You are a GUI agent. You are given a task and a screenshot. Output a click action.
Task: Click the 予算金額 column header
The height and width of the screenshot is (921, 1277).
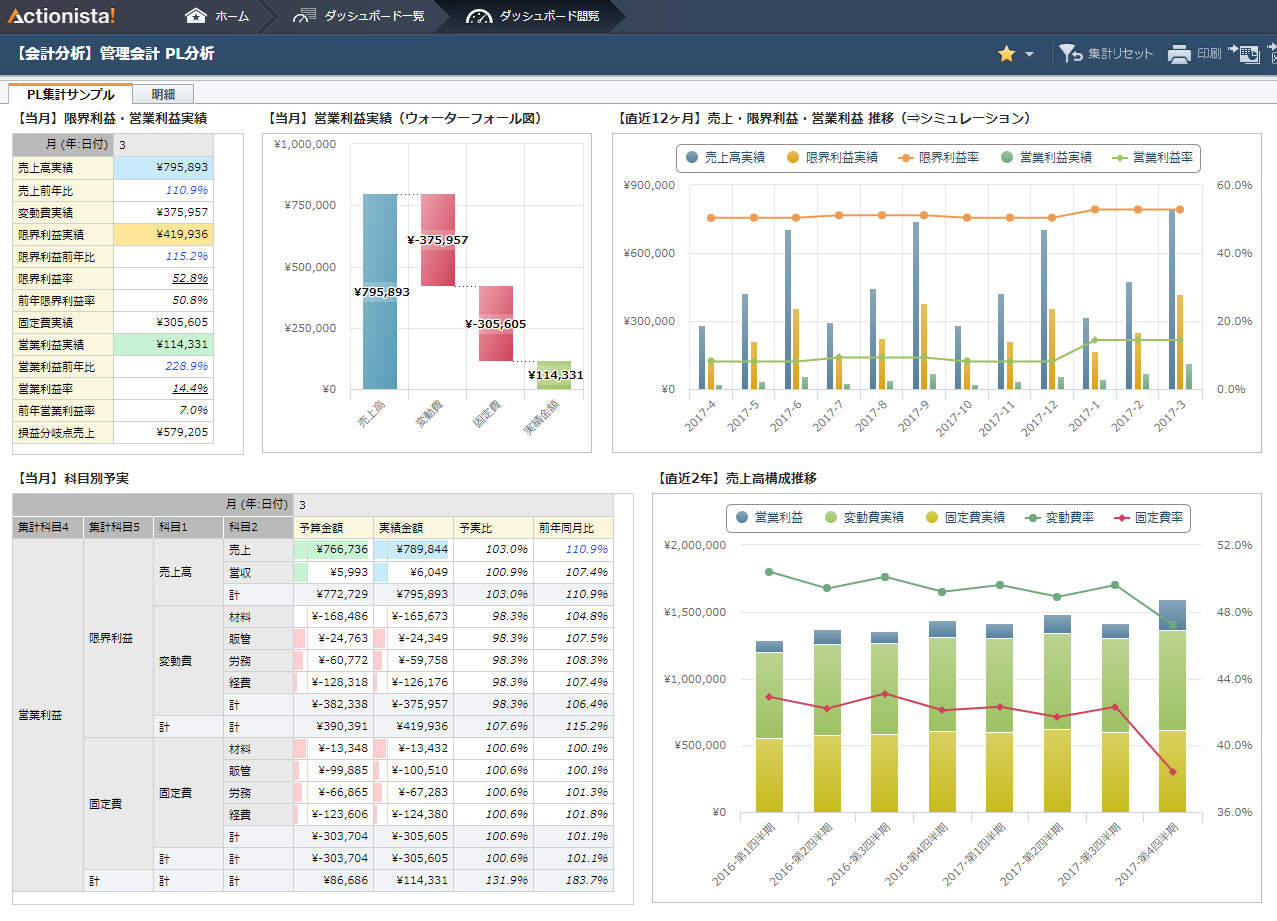click(332, 528)
